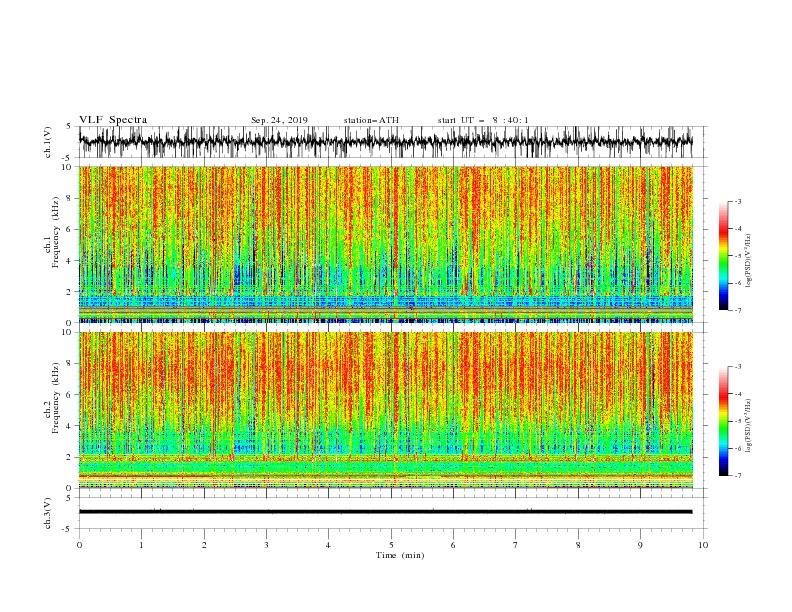Select the date text "Sep. 24, 2019"
This screenshot has width=792, height=612.
pyautogui.click(x=279, y=120)
